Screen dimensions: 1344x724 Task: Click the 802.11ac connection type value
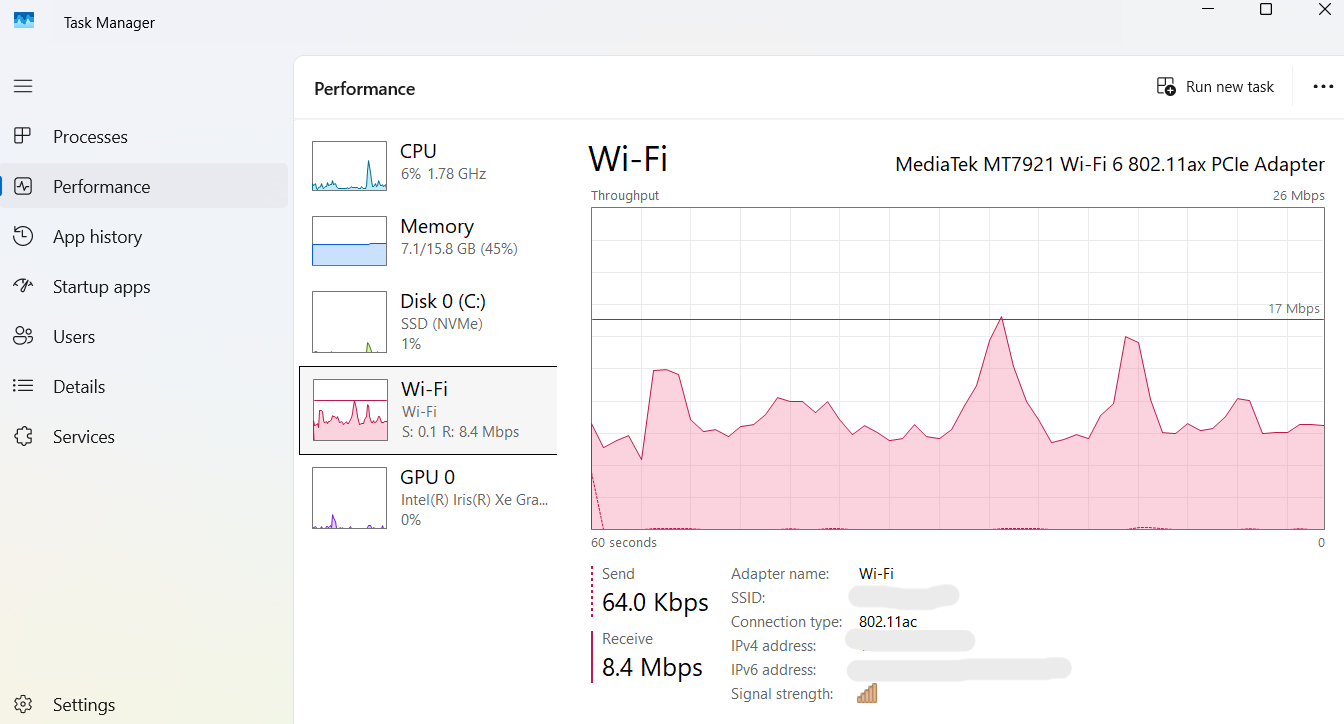click(888, 622)
